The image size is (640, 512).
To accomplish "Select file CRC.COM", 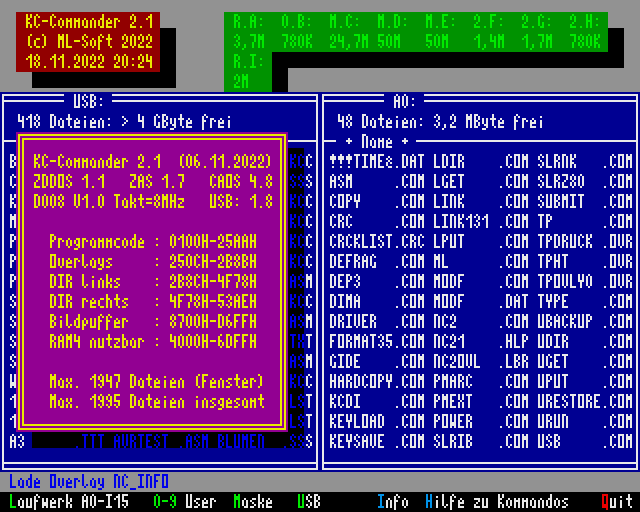I will pyautogui.click(x=376, y=222).
